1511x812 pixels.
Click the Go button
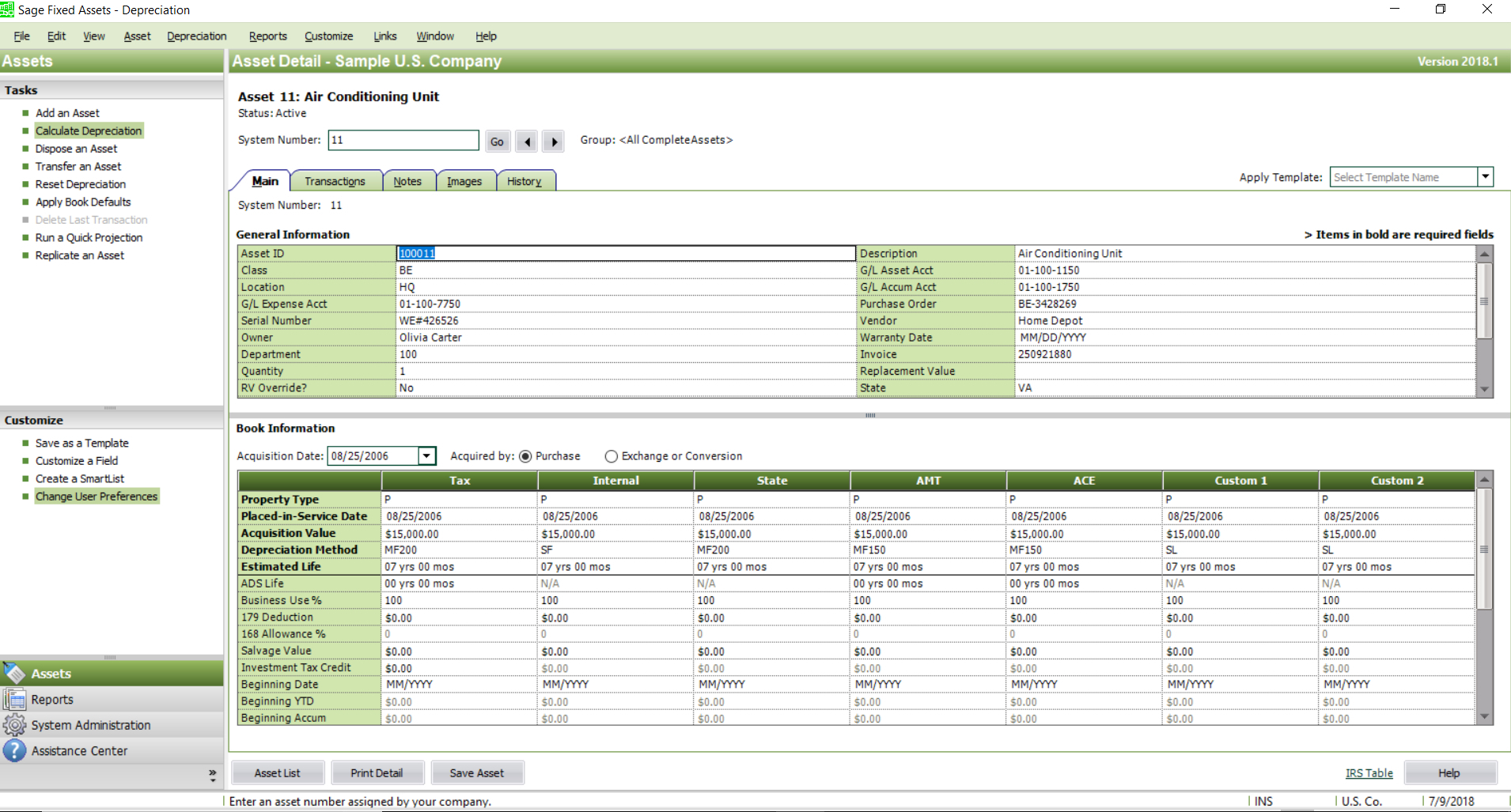click(x=497, y=142)
